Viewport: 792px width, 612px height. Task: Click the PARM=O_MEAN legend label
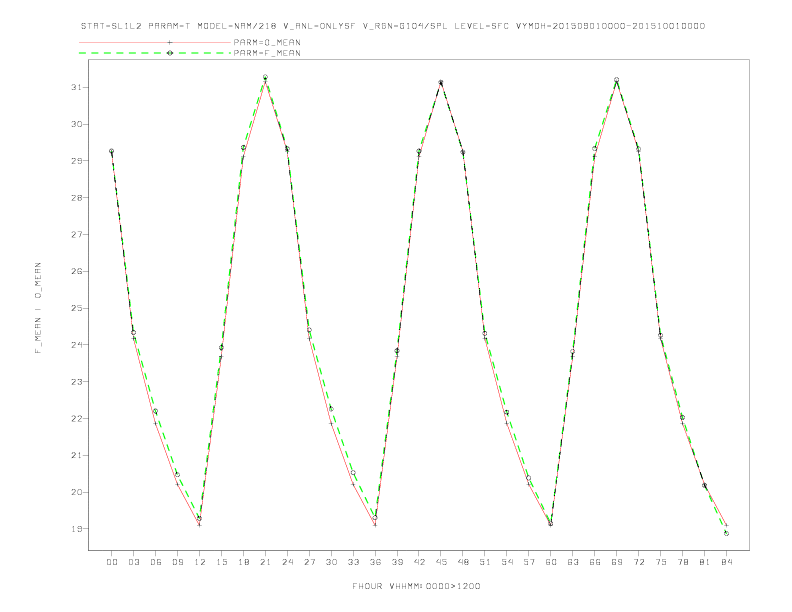coord(267,42)
